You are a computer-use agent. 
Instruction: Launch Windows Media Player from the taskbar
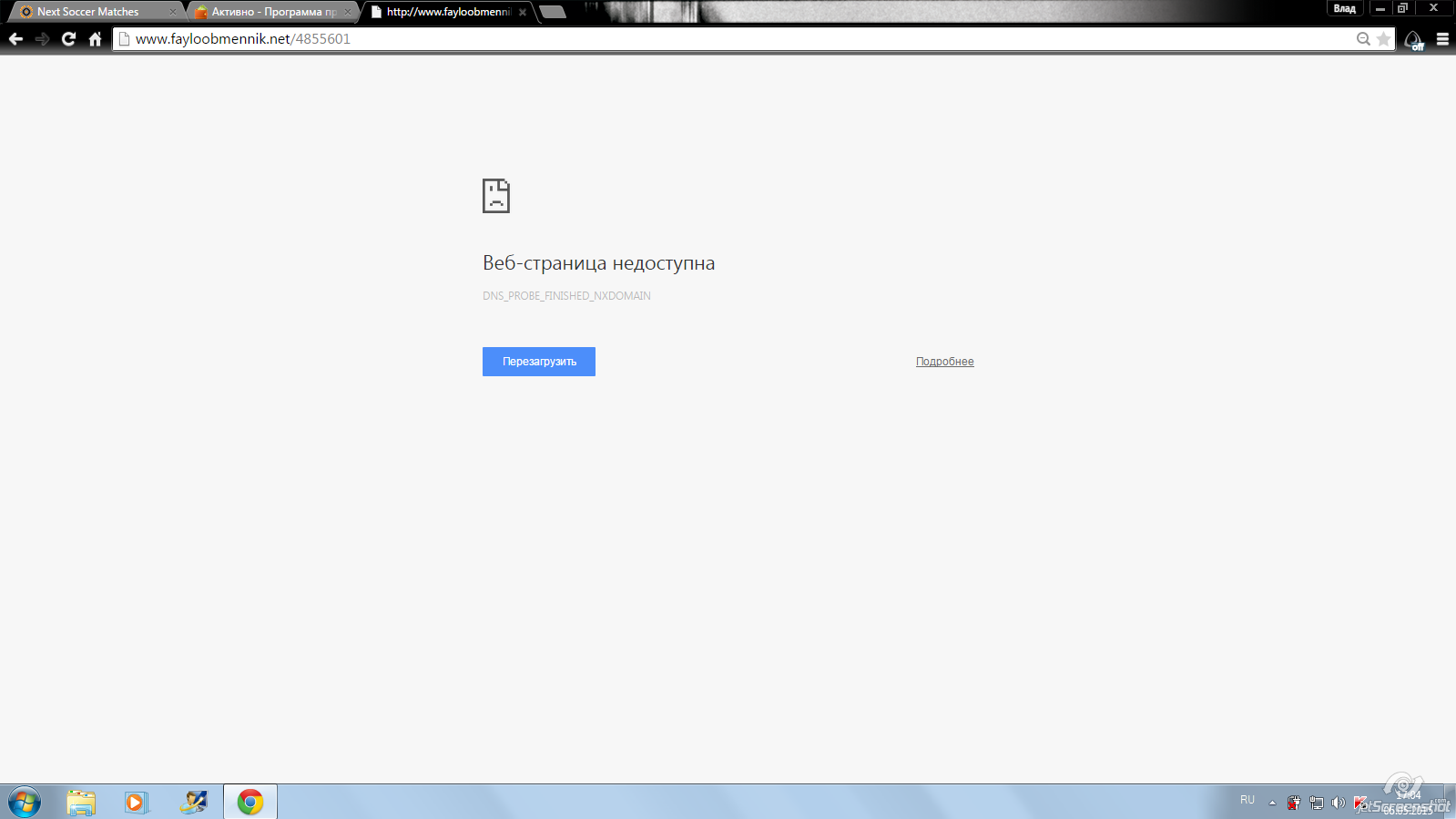click(136, 803)
